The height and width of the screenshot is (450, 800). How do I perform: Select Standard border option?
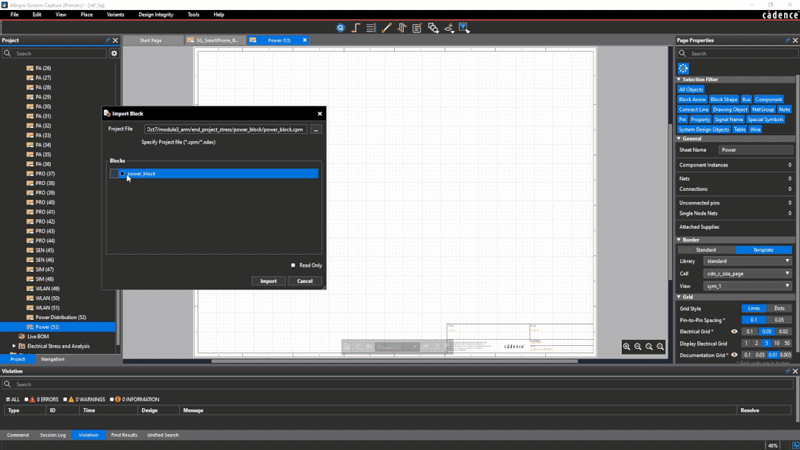pos(706,250)
